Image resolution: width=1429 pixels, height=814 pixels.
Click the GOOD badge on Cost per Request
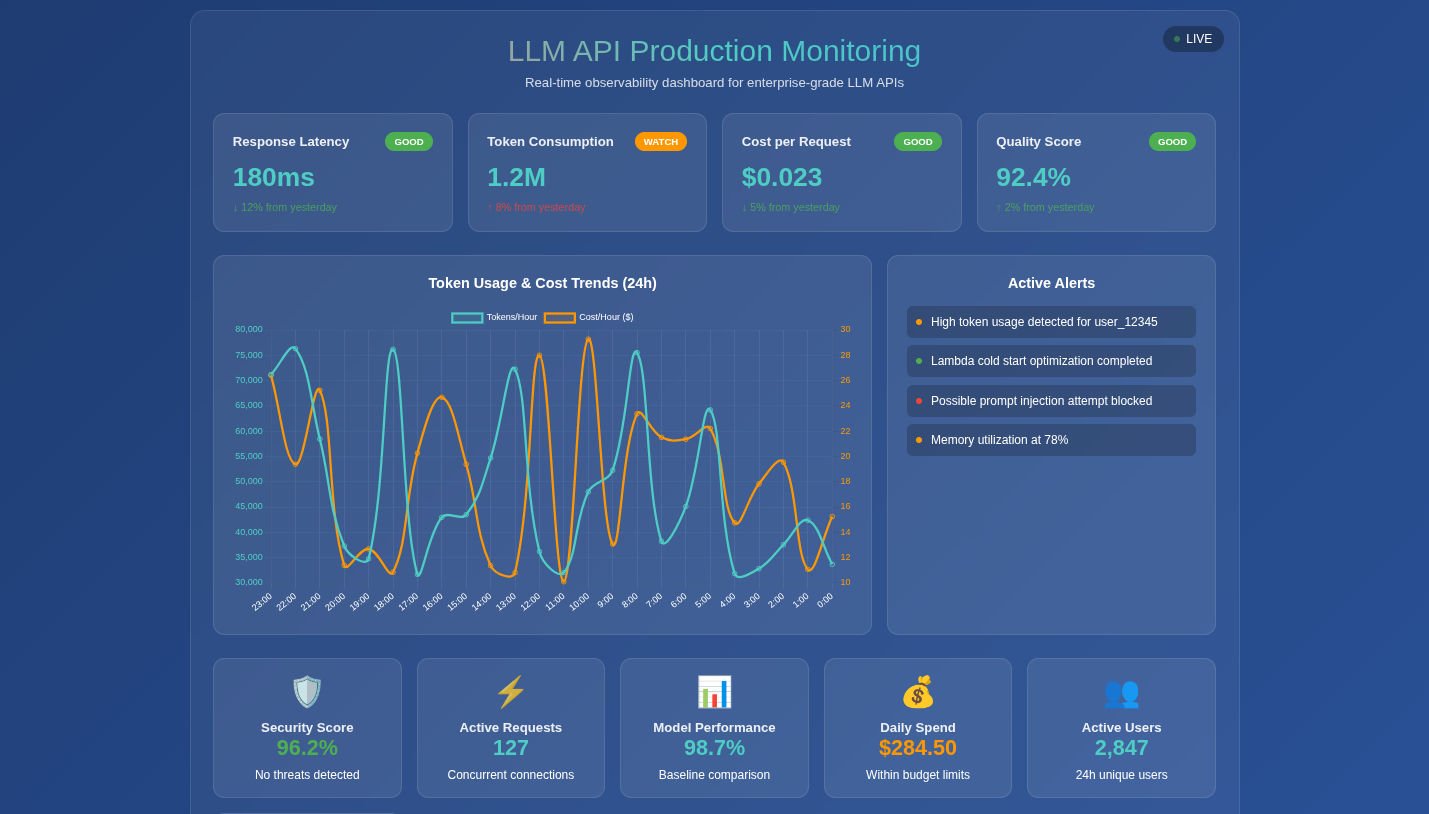pyautogui.click(x=918, y=142)
